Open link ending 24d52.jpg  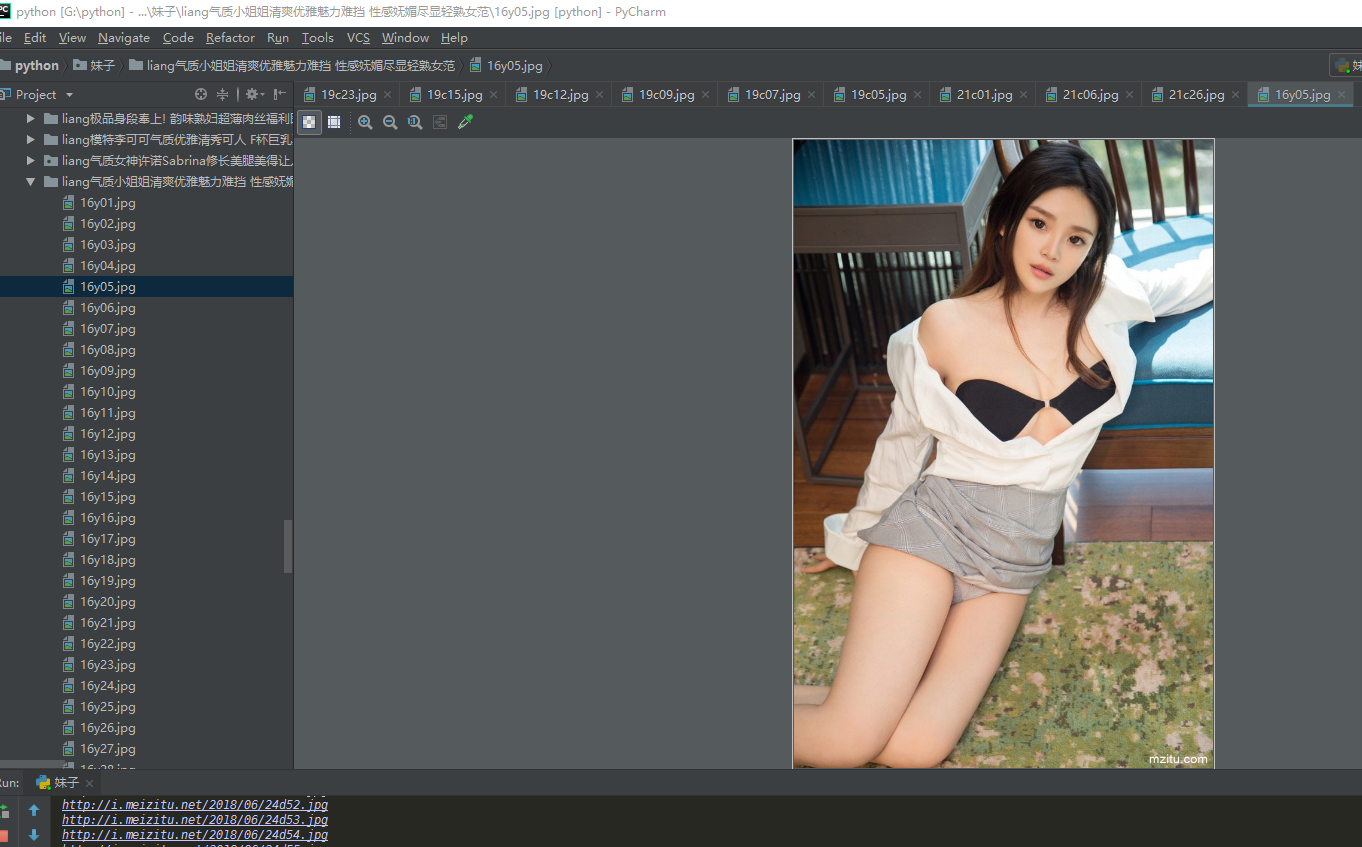(x=195, y=805)
